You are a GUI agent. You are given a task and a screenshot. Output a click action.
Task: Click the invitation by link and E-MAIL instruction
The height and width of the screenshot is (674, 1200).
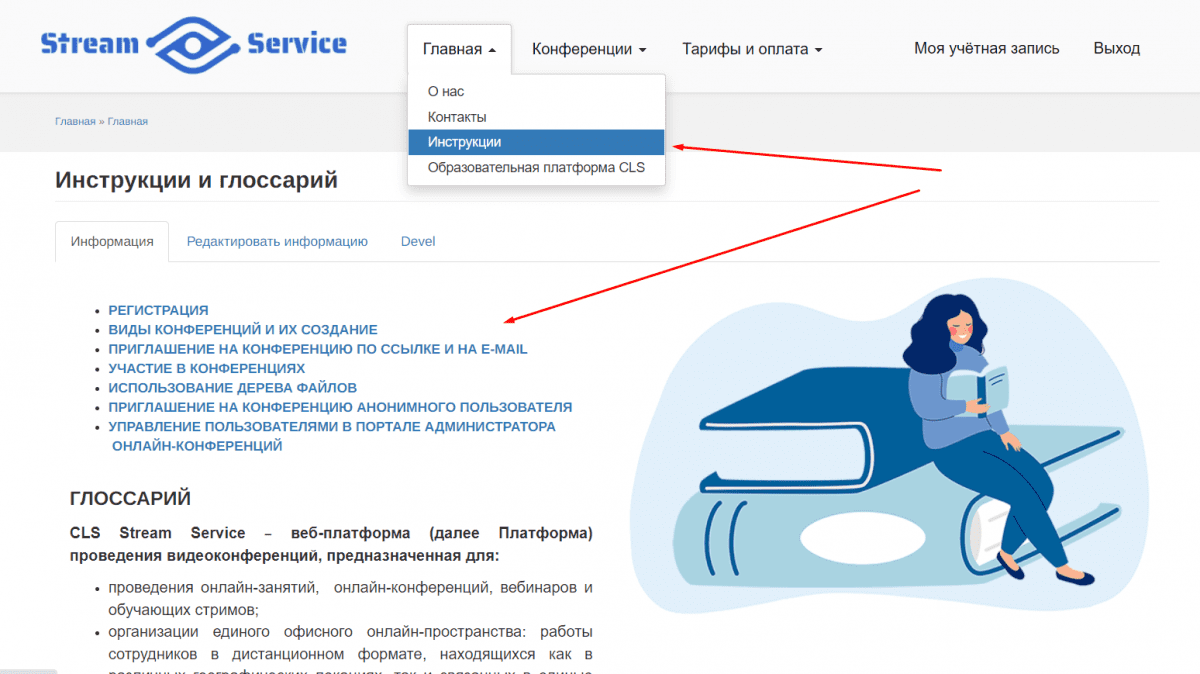(x=317, y=349)
